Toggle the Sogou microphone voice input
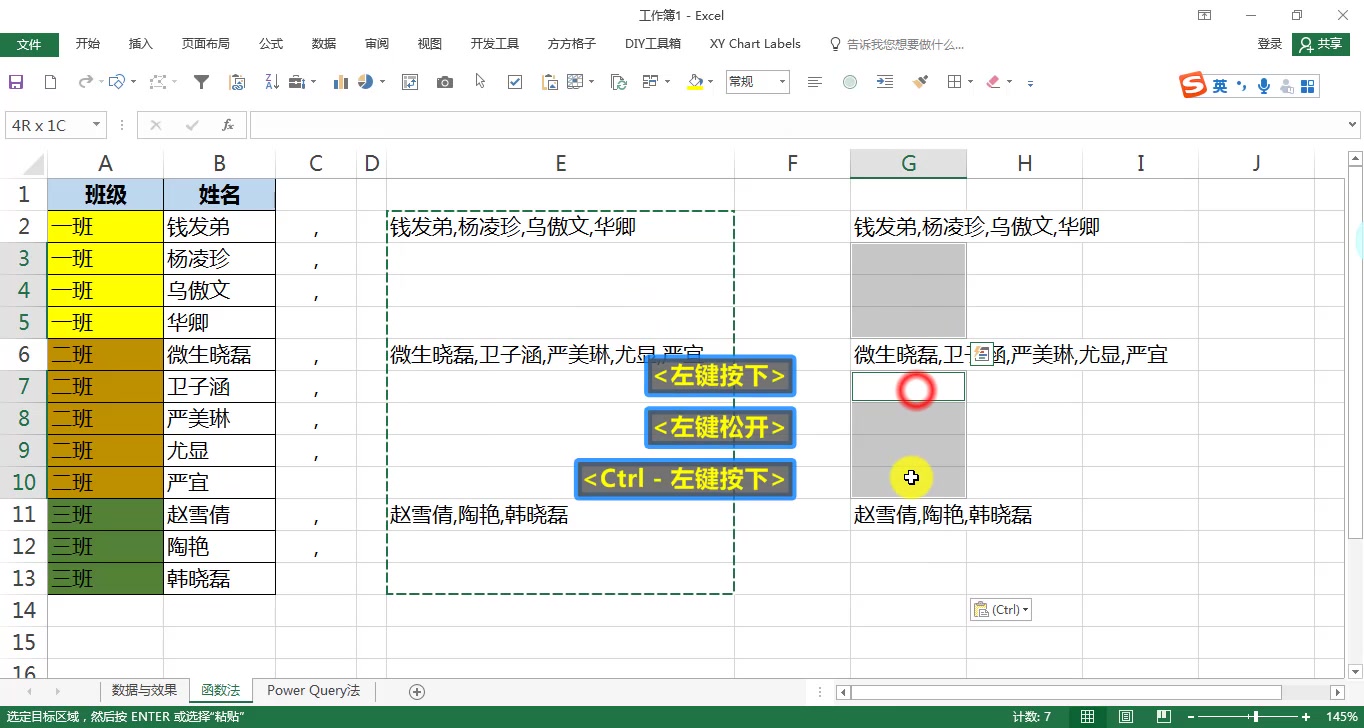 point(1264,87)
